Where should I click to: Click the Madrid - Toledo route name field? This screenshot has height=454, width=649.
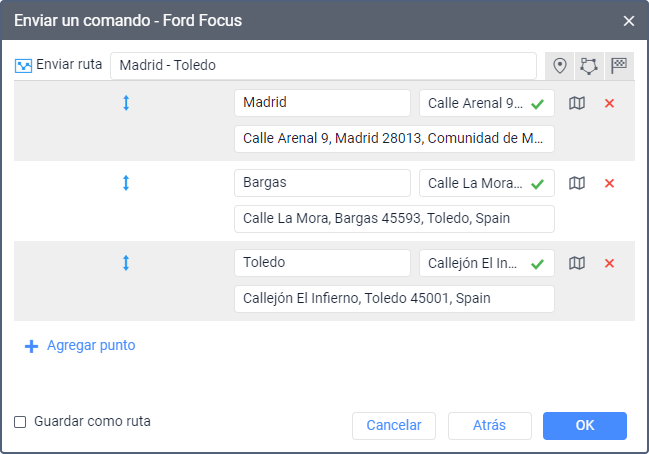click(324, 65)
